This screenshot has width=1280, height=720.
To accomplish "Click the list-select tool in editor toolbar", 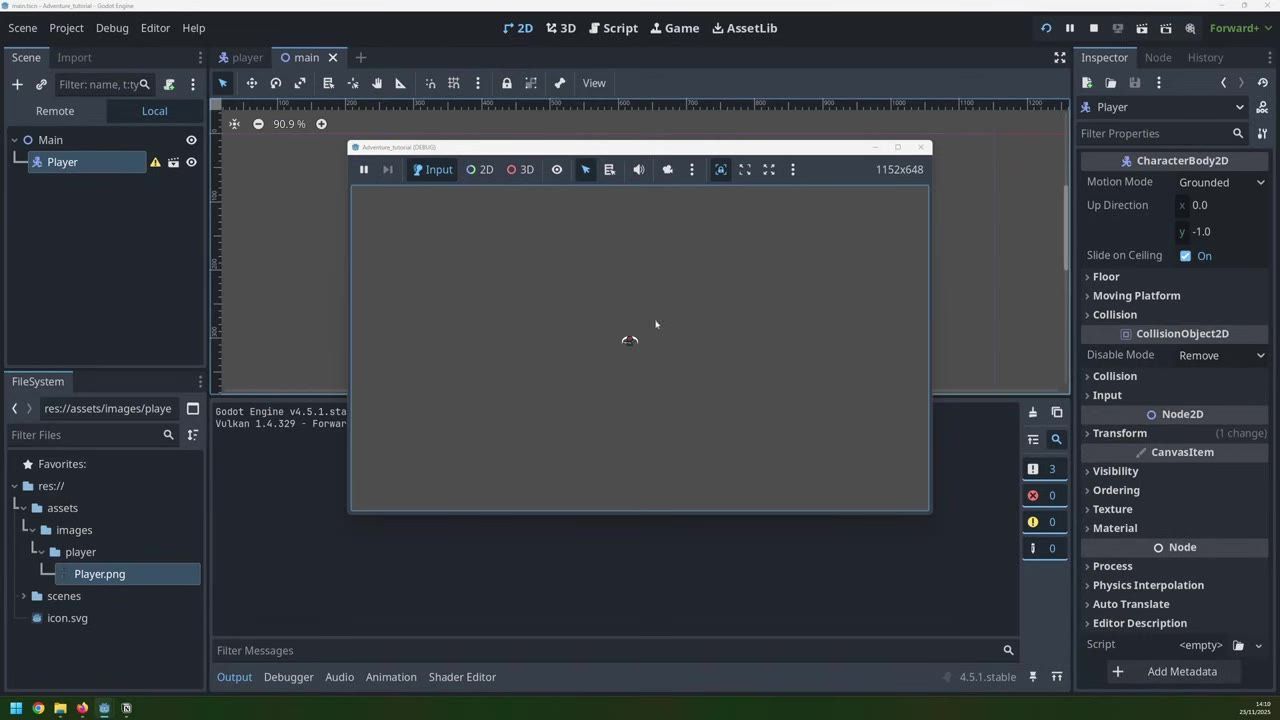I will [328, 83].
